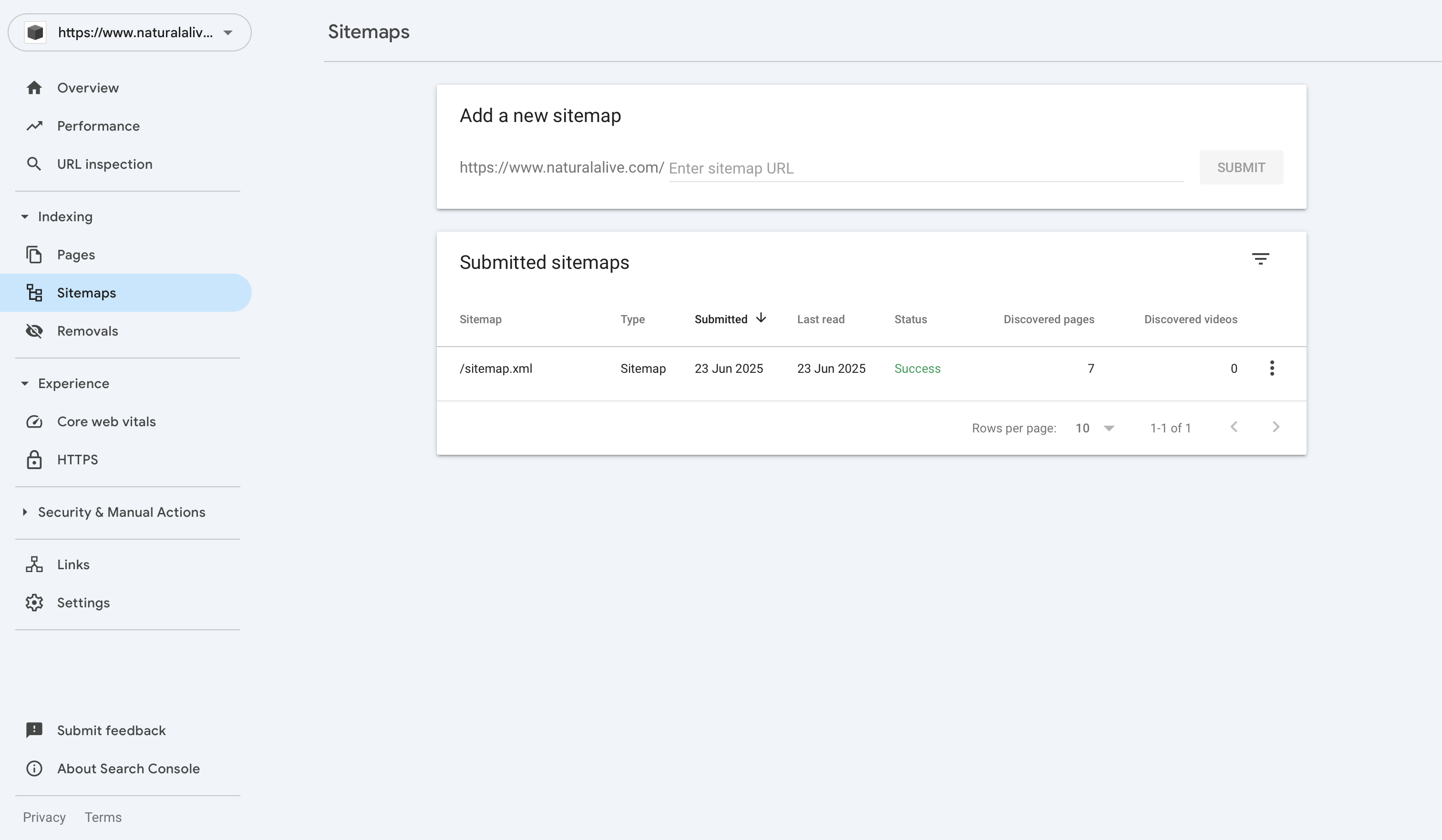Image resolution: width=1442 pixels, height=840 pixels.
Task: Click the URL inspection magnifier icon
Action: coord(34,164)
